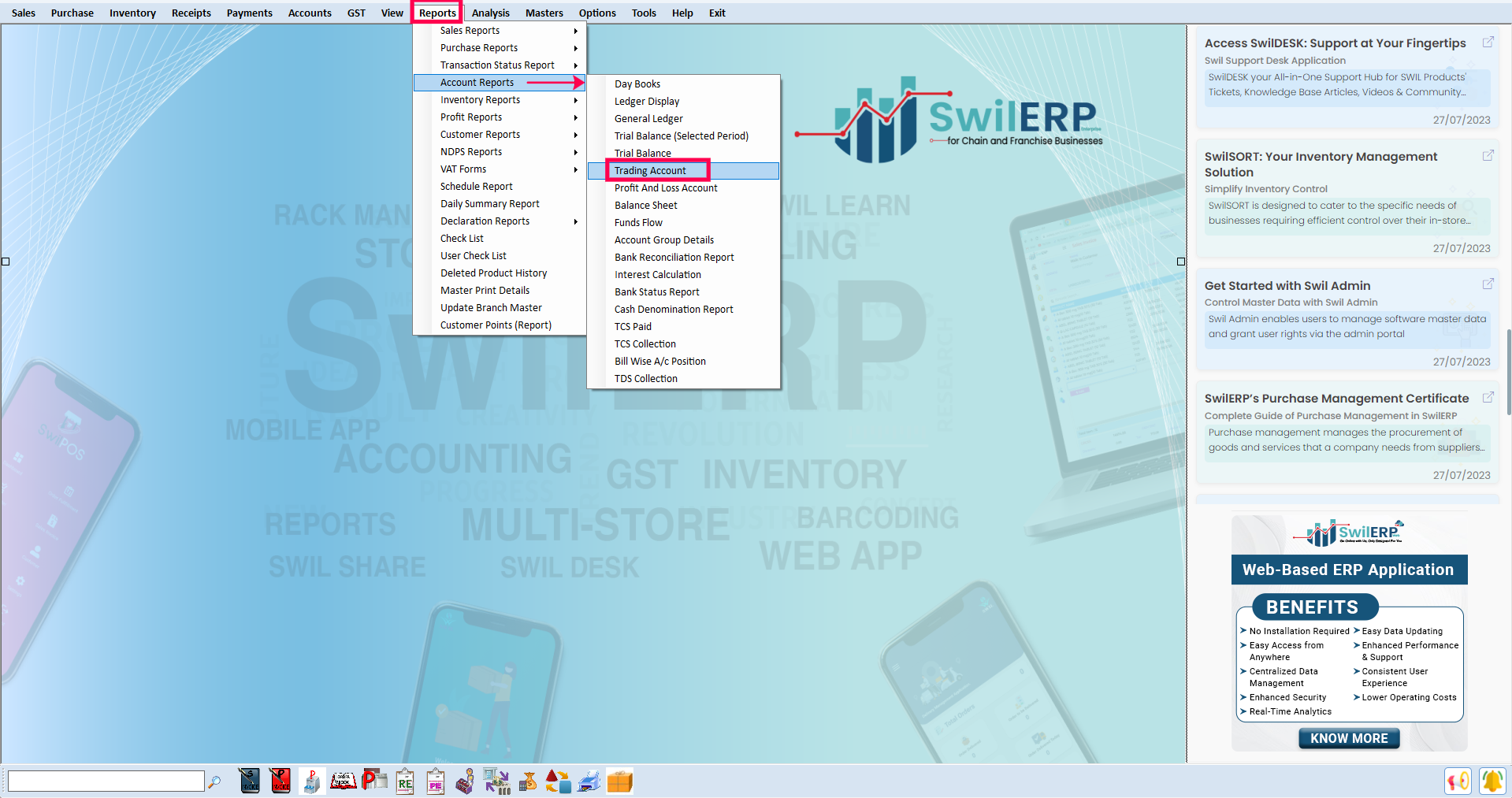Choose Bill Wise A/c Position
Viewport: 1512px width, 798px height.
pyautogui.click(x=683, y=361)
